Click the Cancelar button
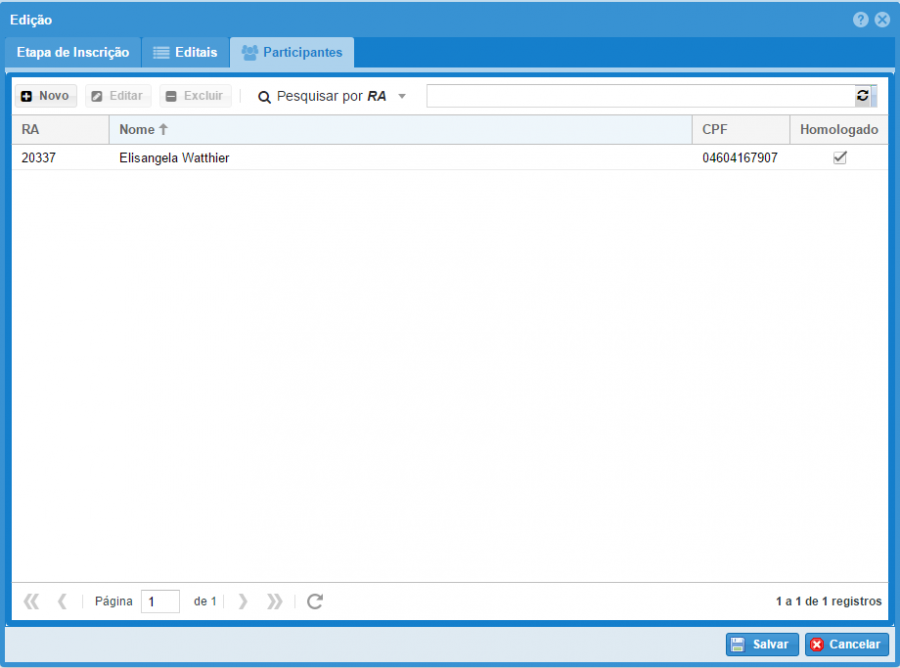The image size is (900, 668). (846, 645)
